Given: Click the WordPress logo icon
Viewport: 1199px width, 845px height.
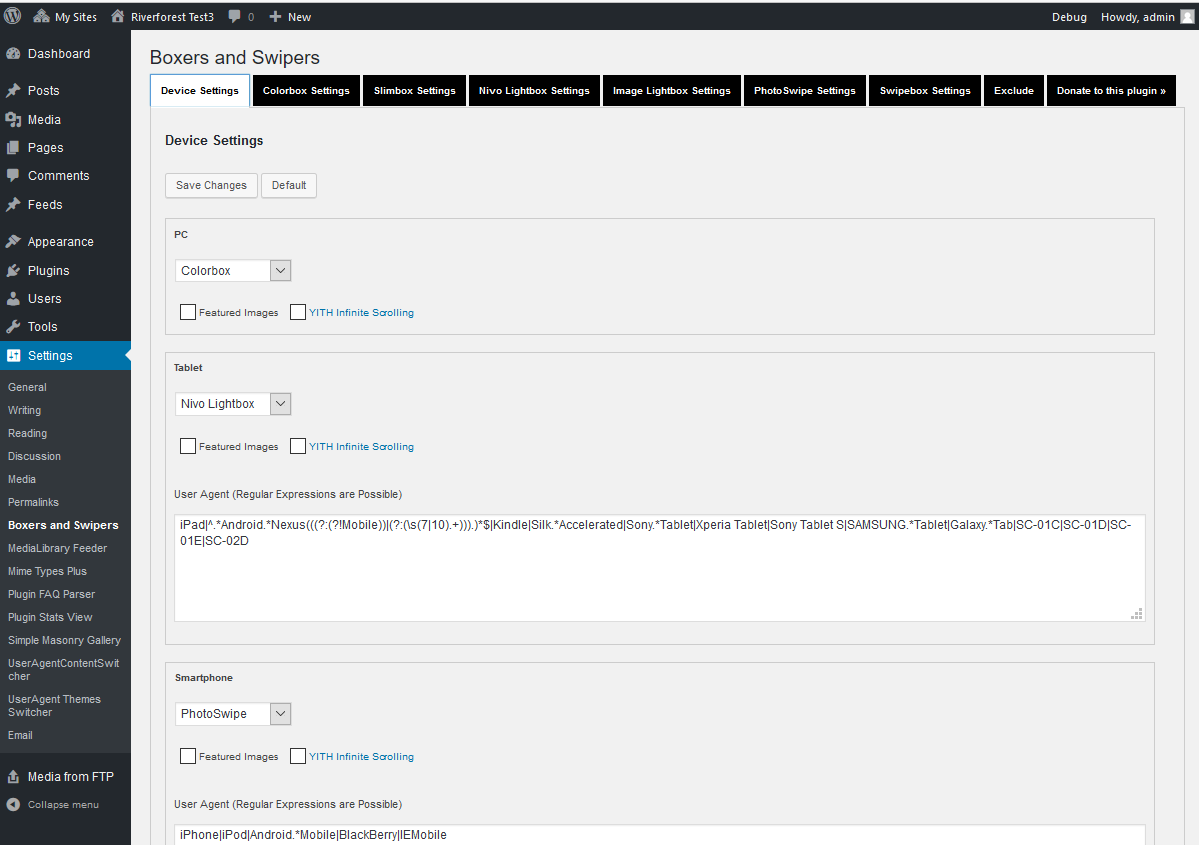Looking at the screenshot, I should (12, 16).
